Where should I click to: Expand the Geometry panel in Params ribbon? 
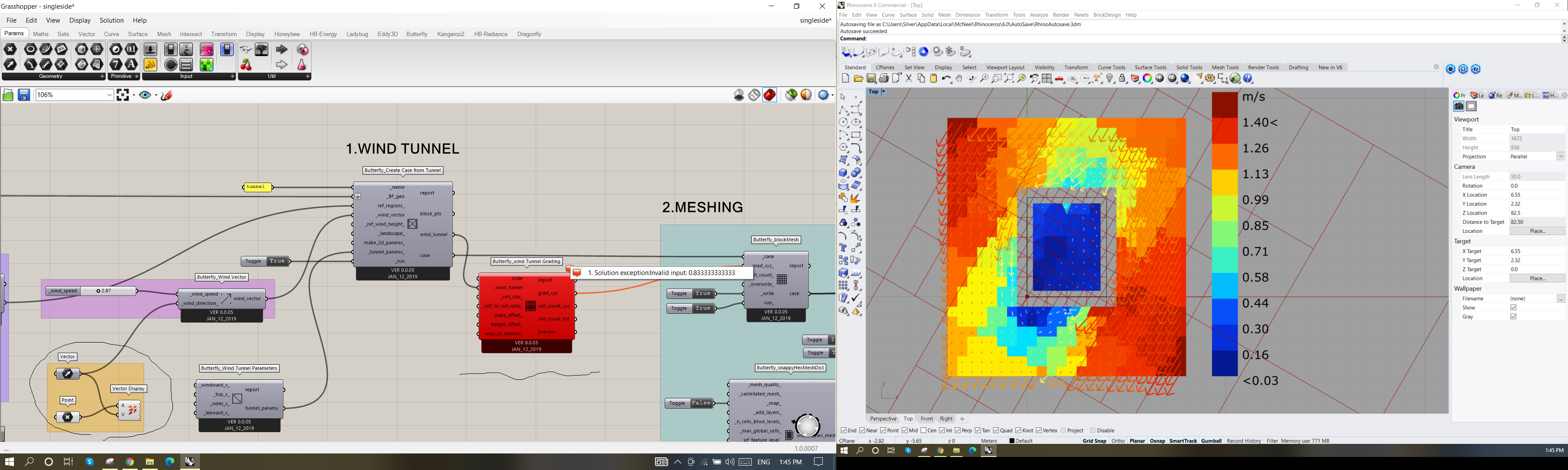102,77
